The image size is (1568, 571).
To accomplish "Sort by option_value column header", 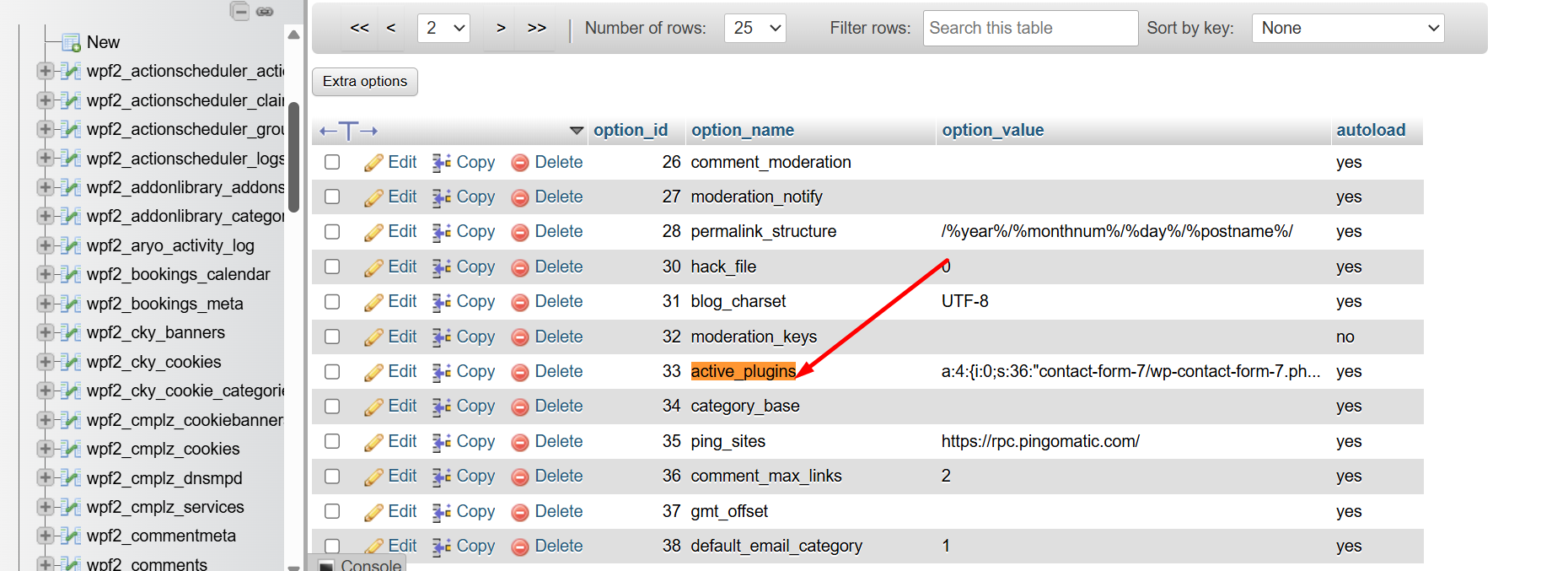I will [x=993, y=130].
